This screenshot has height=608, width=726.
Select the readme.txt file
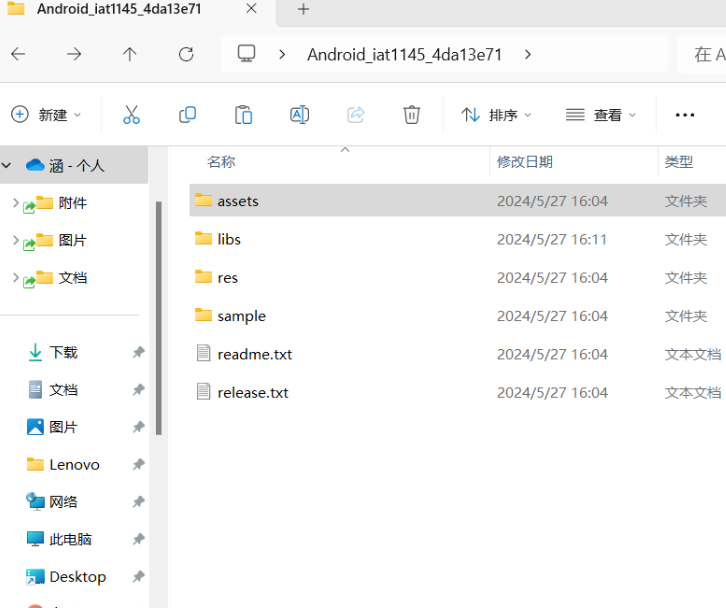point(457,354)
